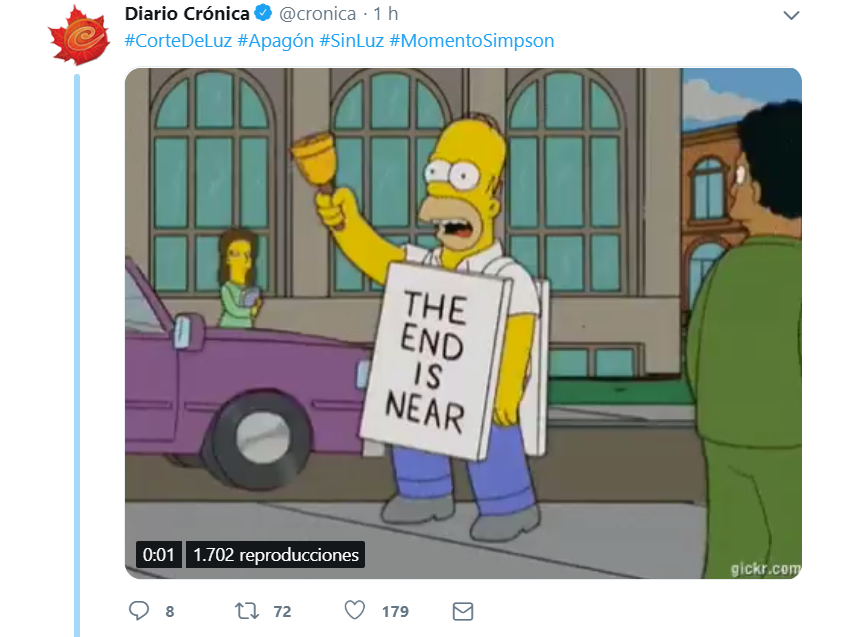Open the #CorteDeLuz hashtag
Viewport: 853px width, 637px height.
click(x=178, y=41)
